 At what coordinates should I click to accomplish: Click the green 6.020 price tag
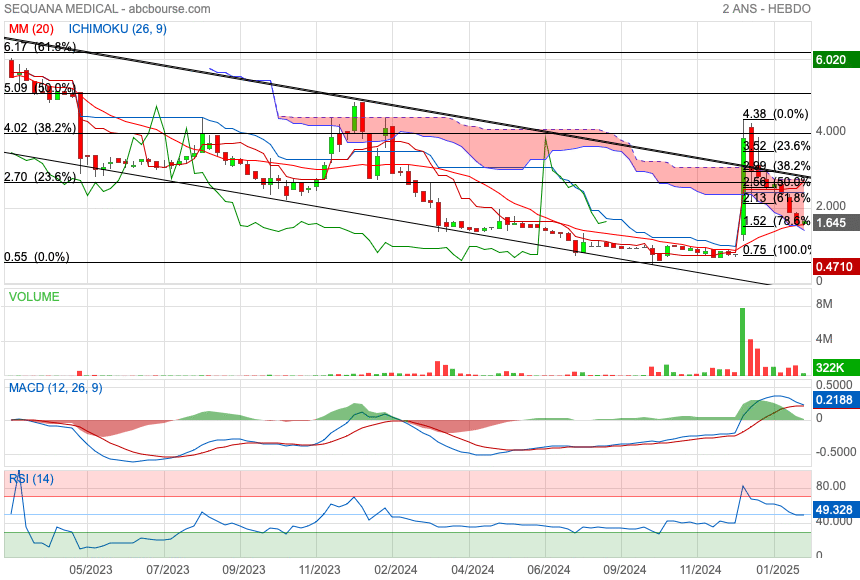[836, 60]
